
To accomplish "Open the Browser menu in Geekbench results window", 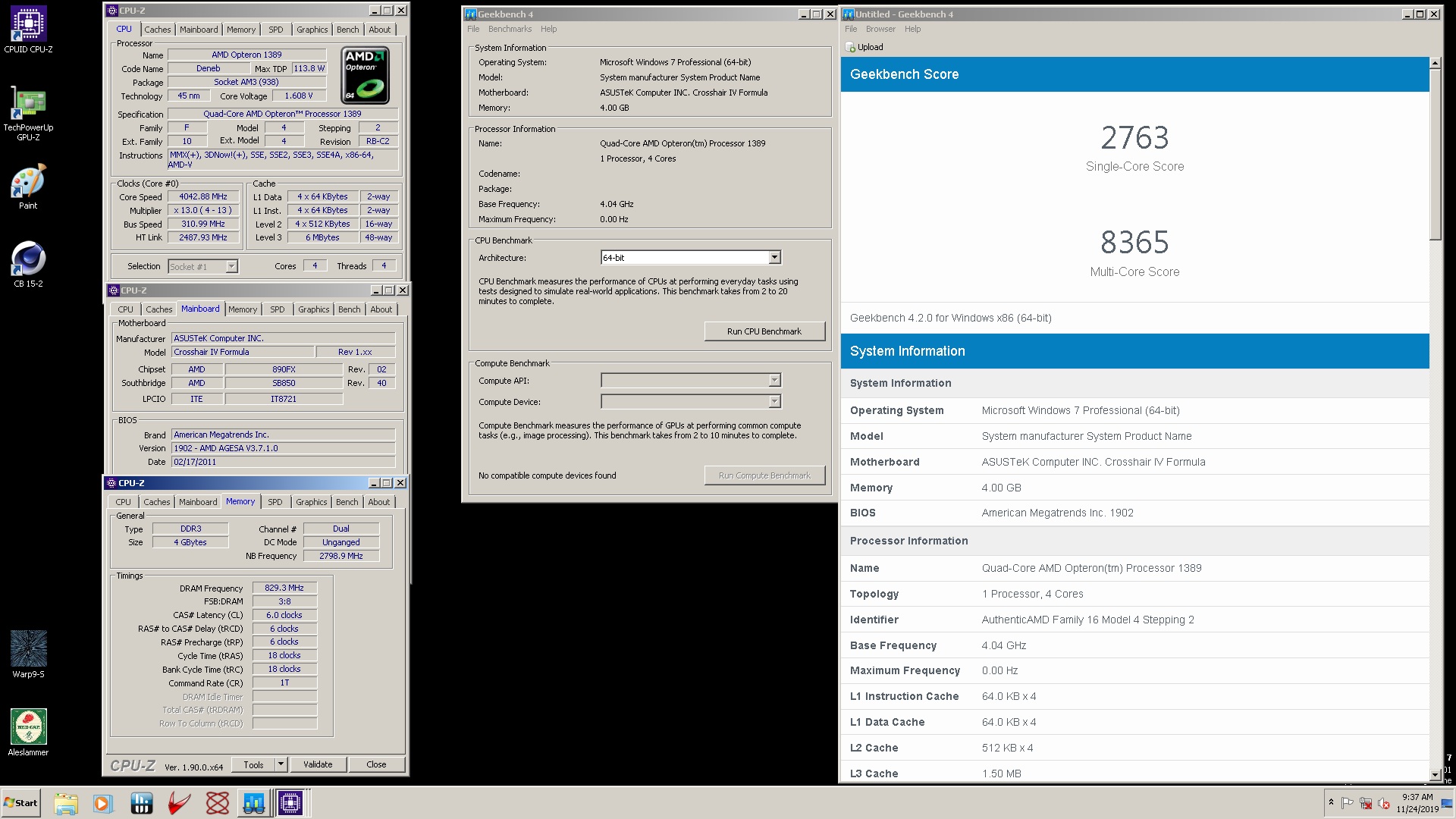I will tap(880, 29).
